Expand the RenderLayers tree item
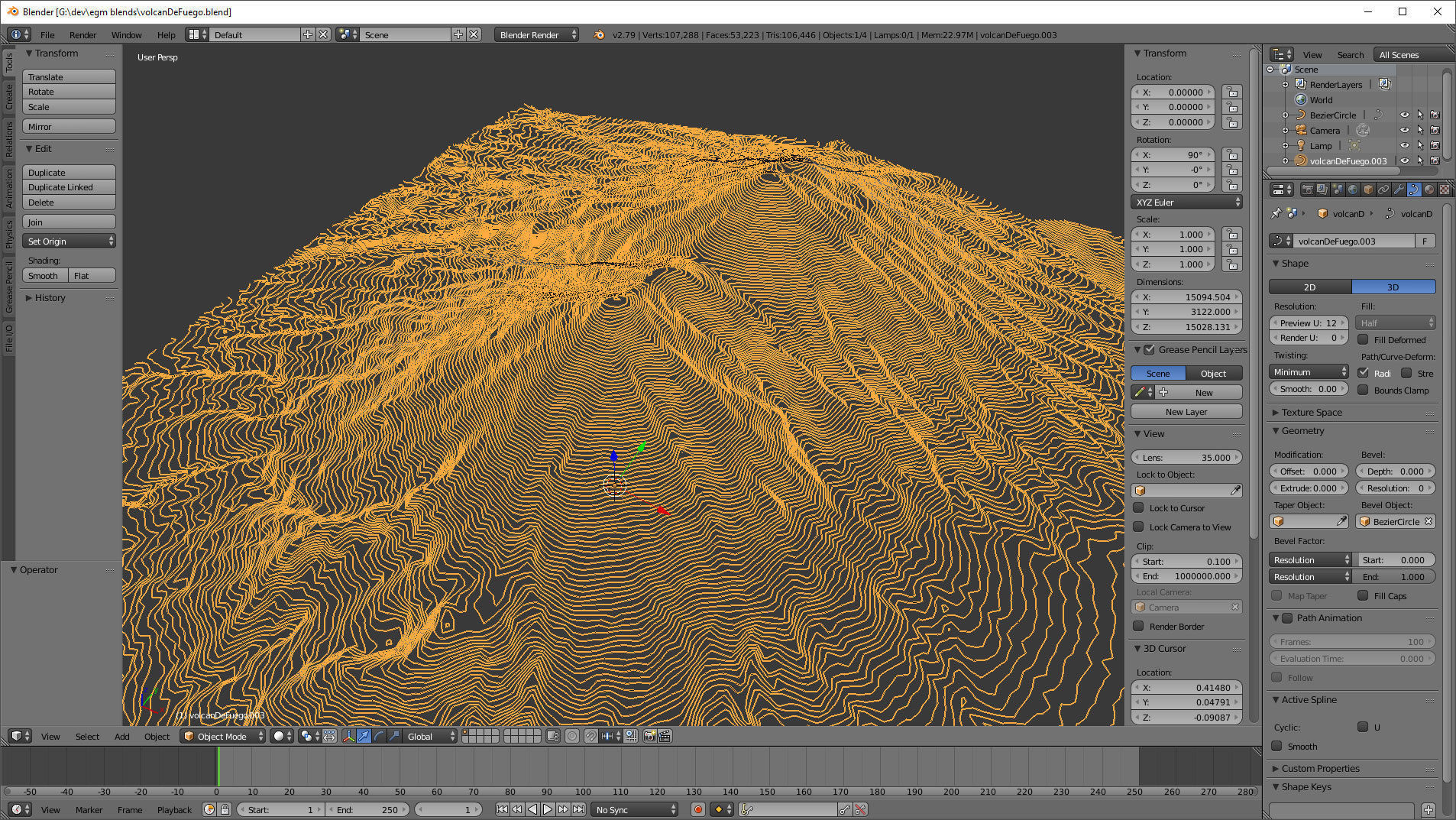The height and width of the screenshot is (820, 1456). [1286, 85]
